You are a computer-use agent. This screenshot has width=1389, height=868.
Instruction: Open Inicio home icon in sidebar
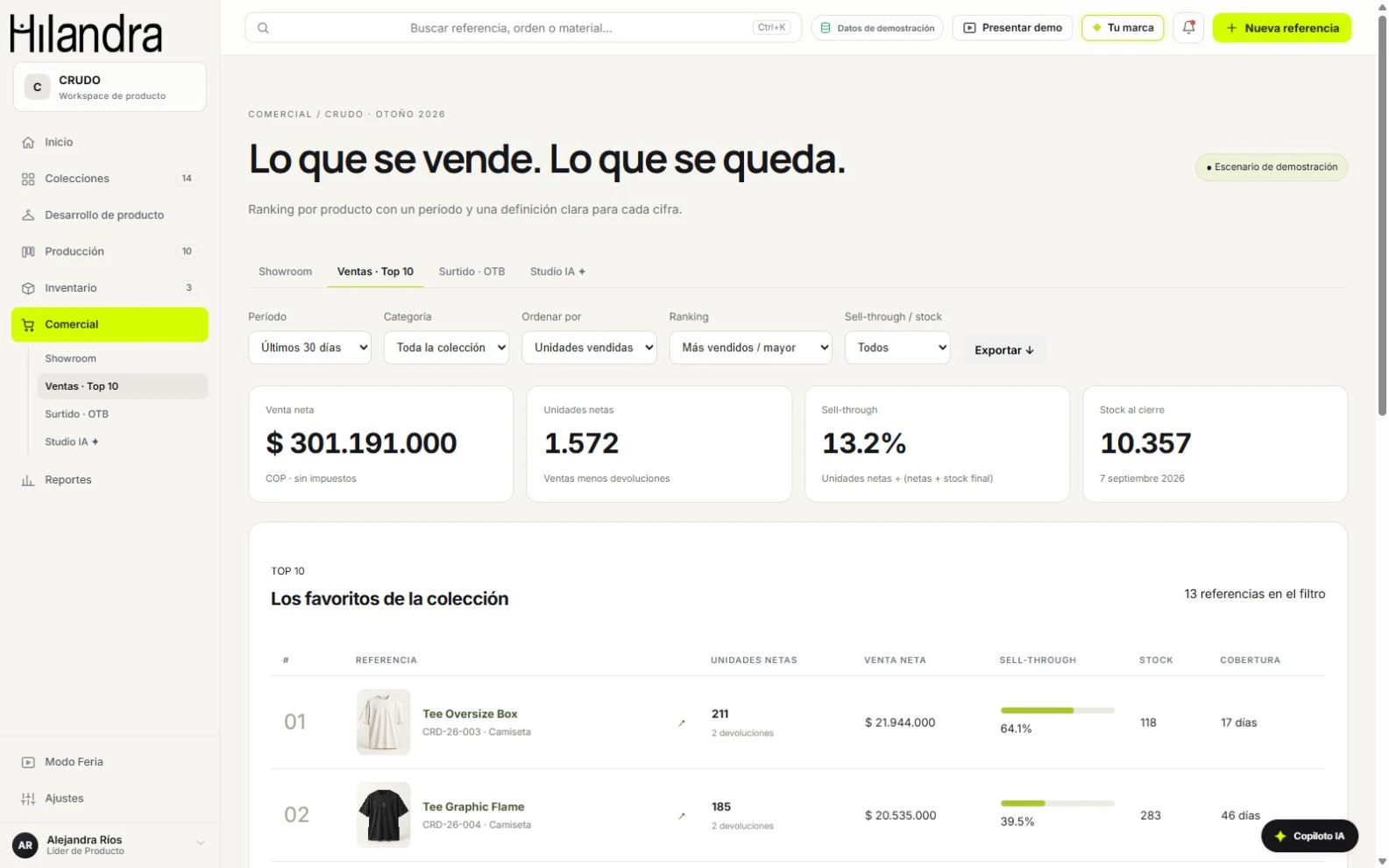28,142
